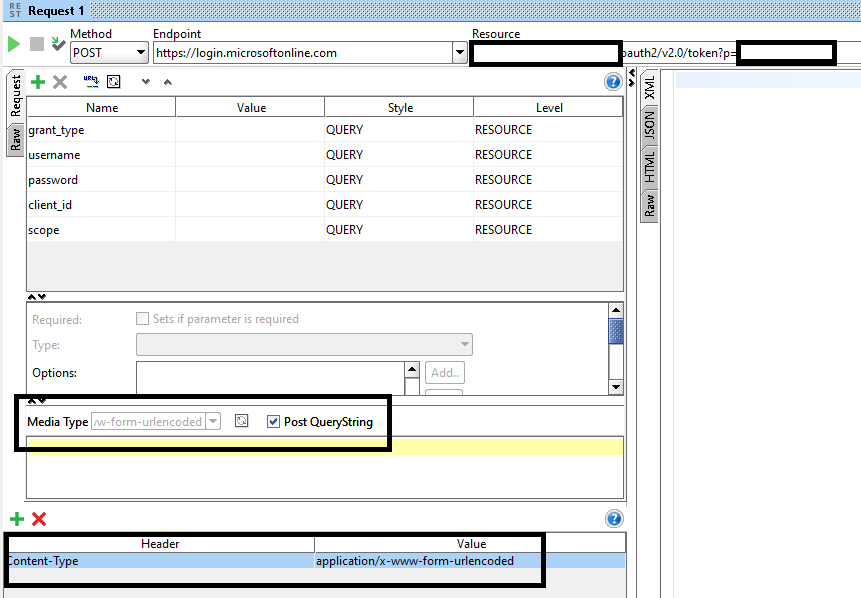Move parameter down using the down arrow
The width and height of the screenshot is (861, 598).
coord(146,82)
